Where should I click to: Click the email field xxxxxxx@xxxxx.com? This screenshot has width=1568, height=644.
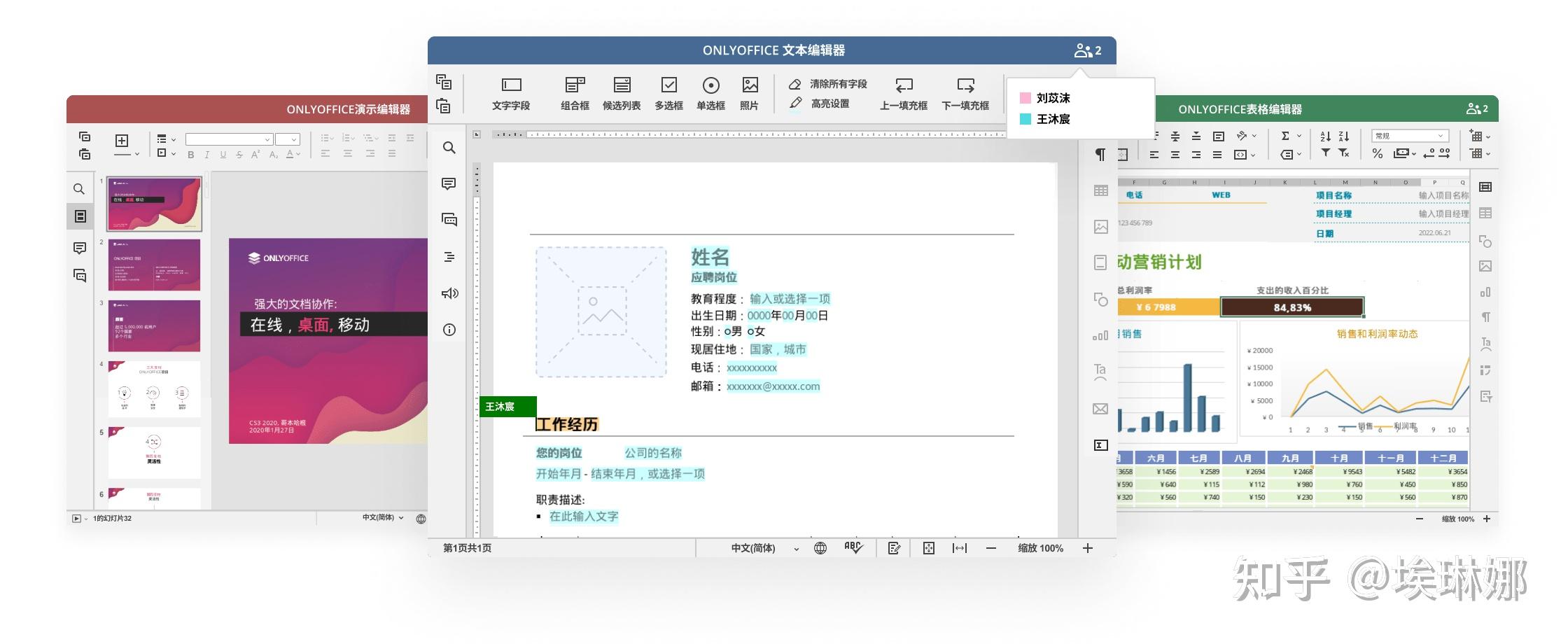pyautogui.click(x=773, y=386)
